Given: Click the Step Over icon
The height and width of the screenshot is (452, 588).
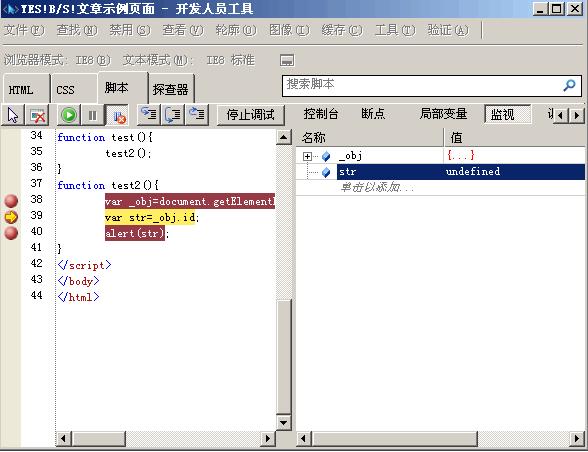Looking at the screenshot, I should click(x=172, y=114).
